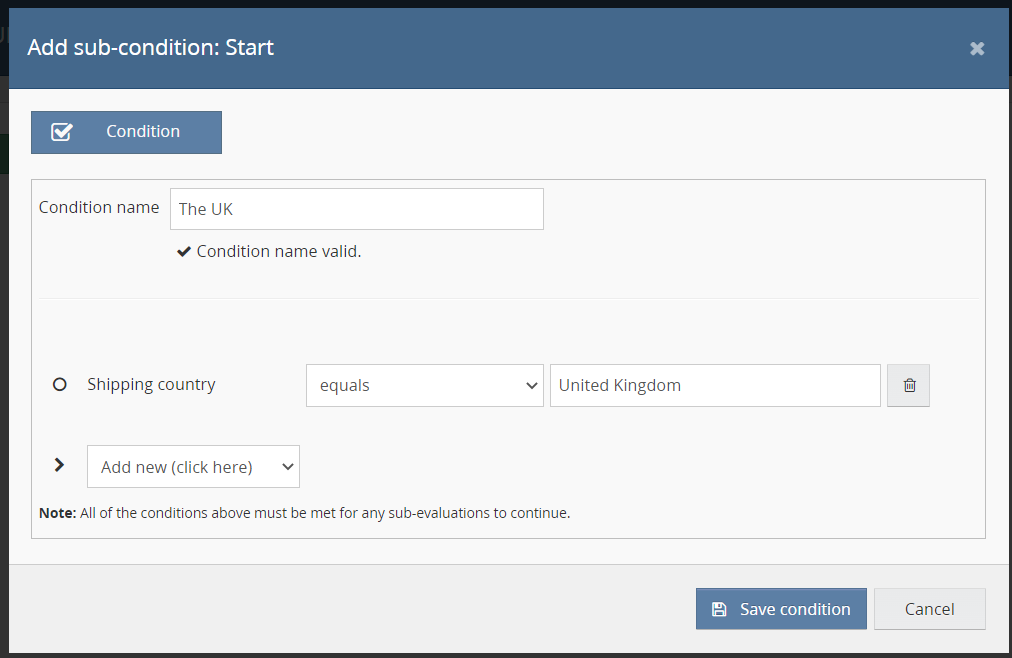Click into the United Kingdom value field
The width and height of the screenshot is (1012, 658).
pos(714,385)
